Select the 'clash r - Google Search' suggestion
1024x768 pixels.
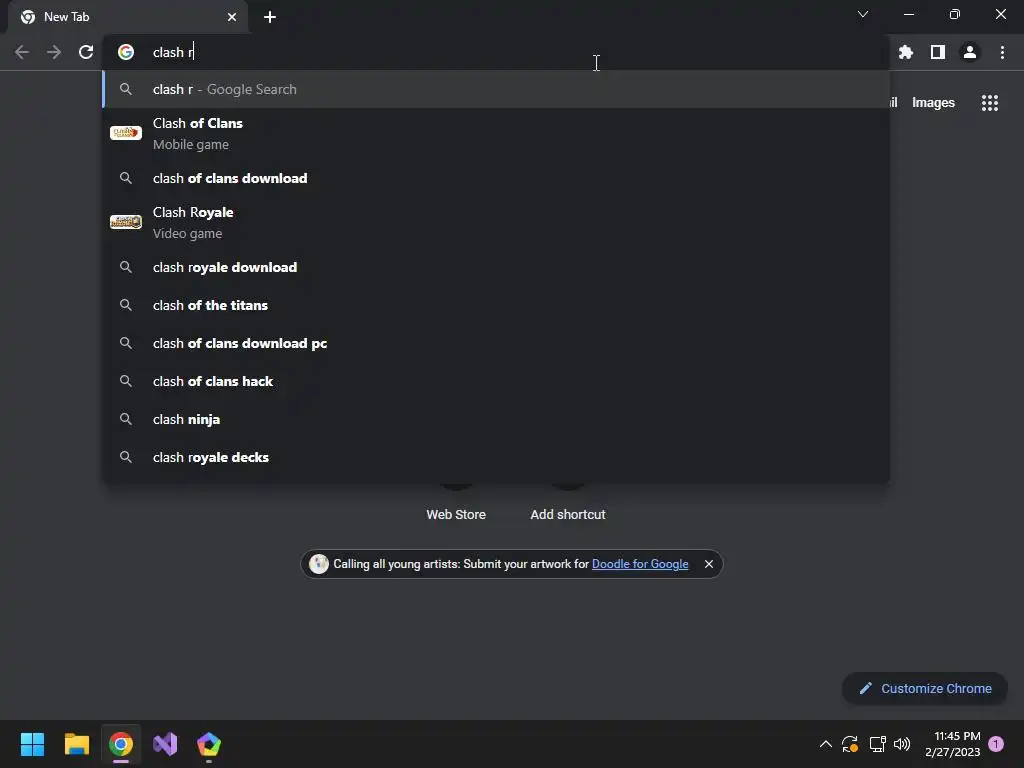(496, 89)
